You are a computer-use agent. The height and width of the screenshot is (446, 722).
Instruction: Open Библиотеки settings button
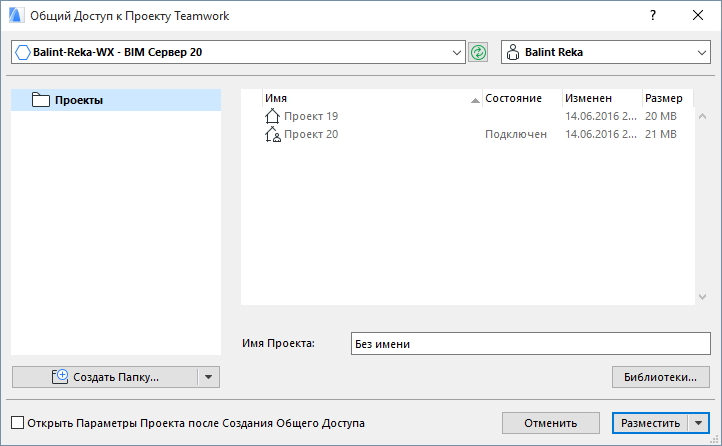[x=660, y=377]
